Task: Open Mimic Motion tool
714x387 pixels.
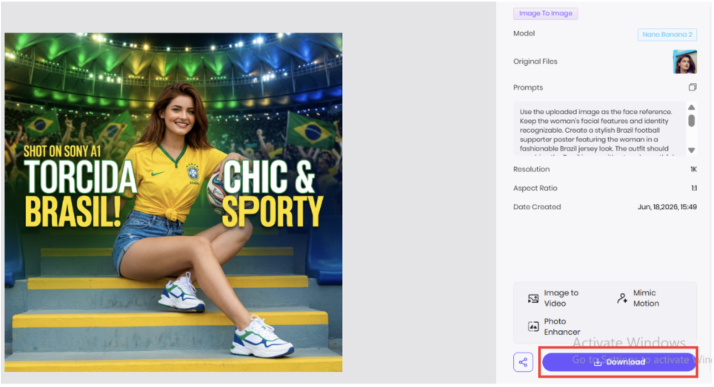Action: [x=638, y=298]
